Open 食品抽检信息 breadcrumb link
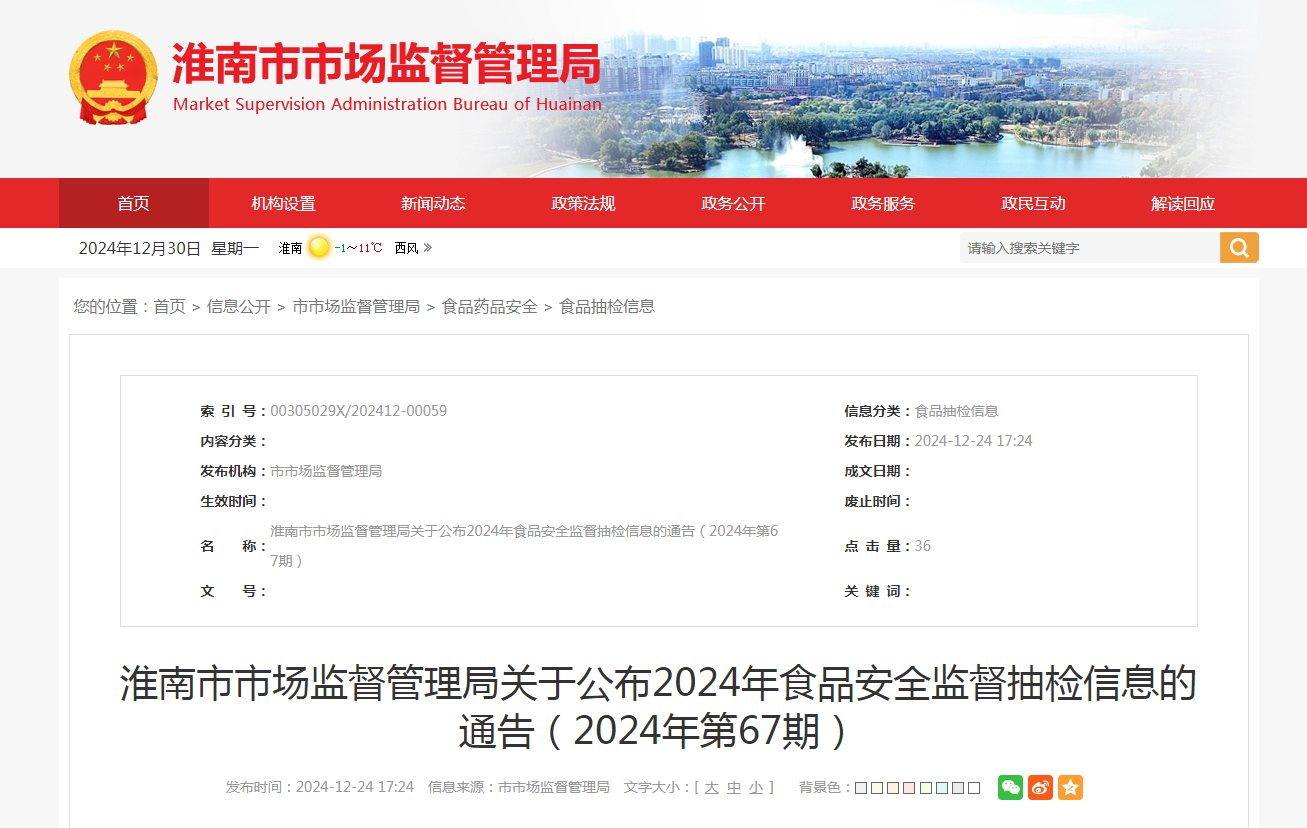The image size is (1307, 828). [607, 306]
